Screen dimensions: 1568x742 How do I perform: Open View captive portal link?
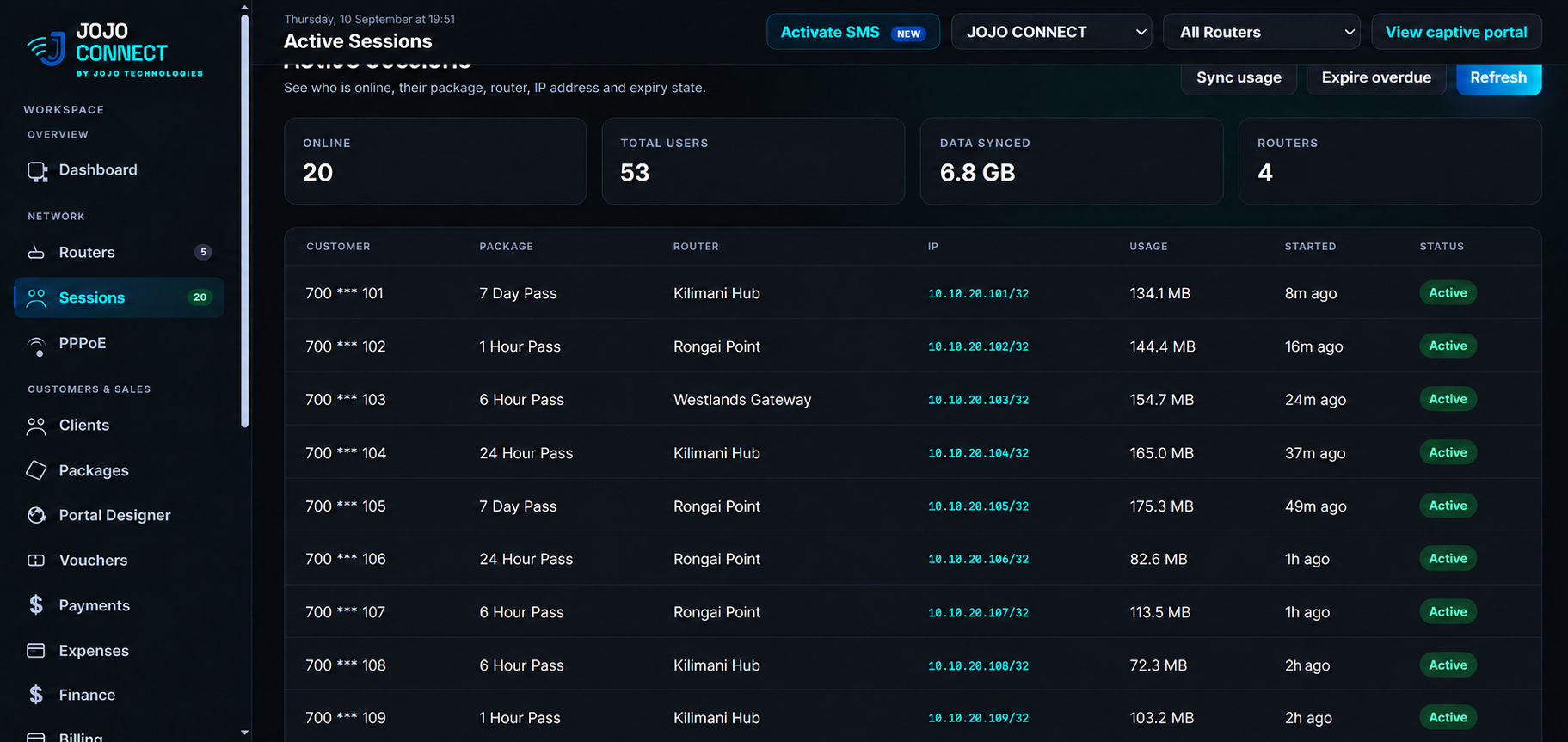[x=1456, y=32]
